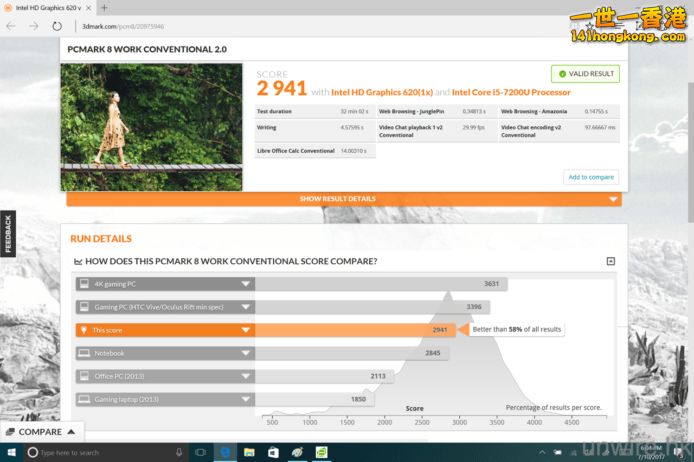Screen dimensions: 694x462
Task: Expand the Office PC (2013) dropdown
Action: pyautogui.click(x=246, y=376)
